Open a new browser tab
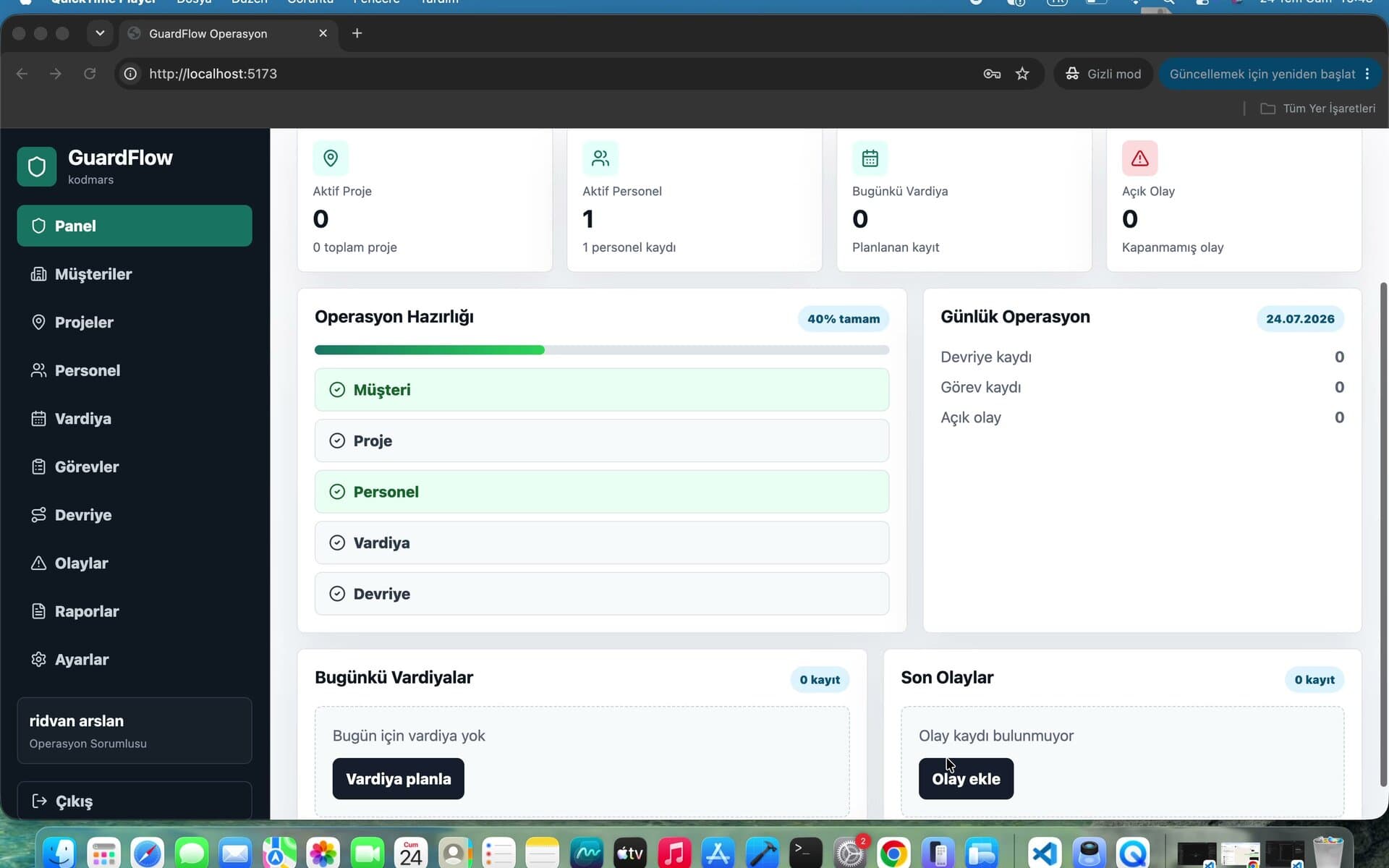Screen dimensions: 1389x868 point(357,33)
